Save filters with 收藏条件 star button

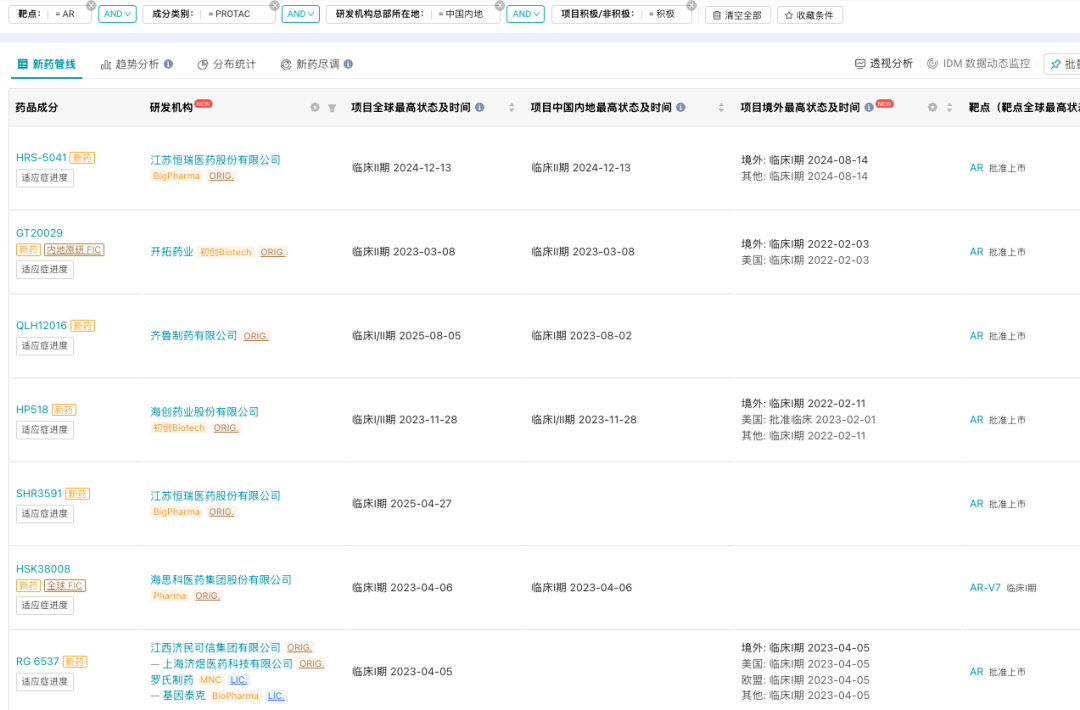pyautogui.click(x=809, y=15)
